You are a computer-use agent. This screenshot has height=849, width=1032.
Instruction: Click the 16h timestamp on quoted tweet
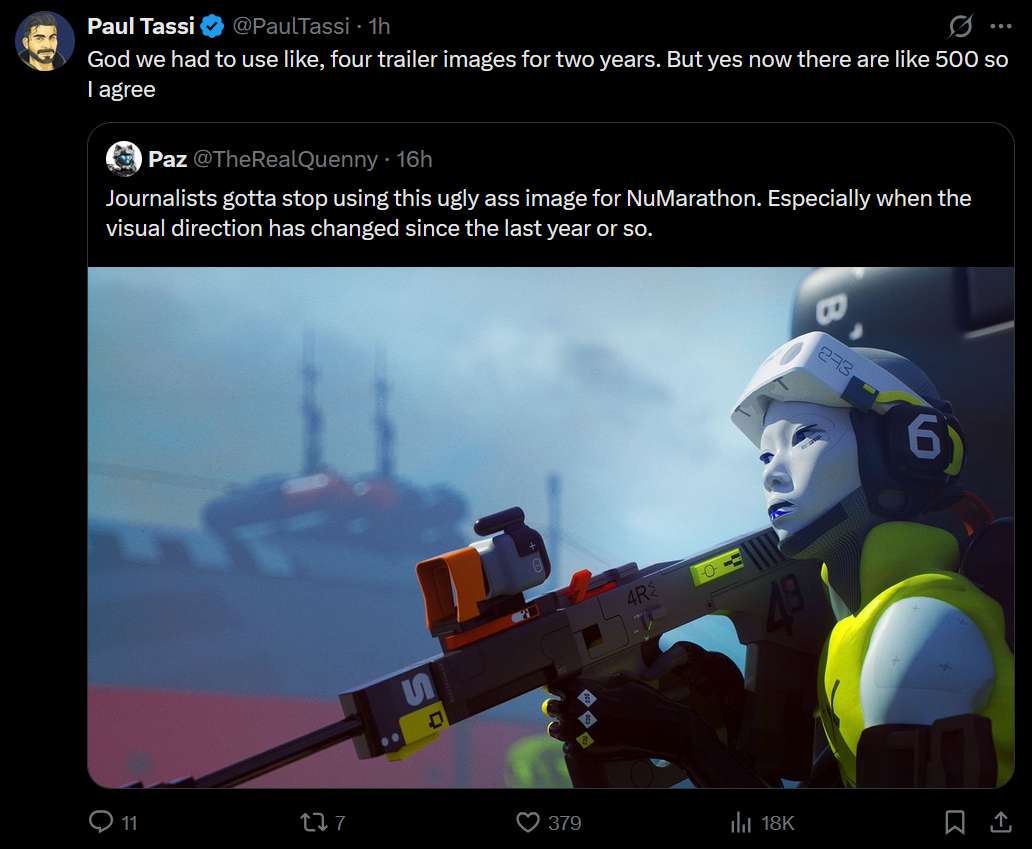(414, 159)
